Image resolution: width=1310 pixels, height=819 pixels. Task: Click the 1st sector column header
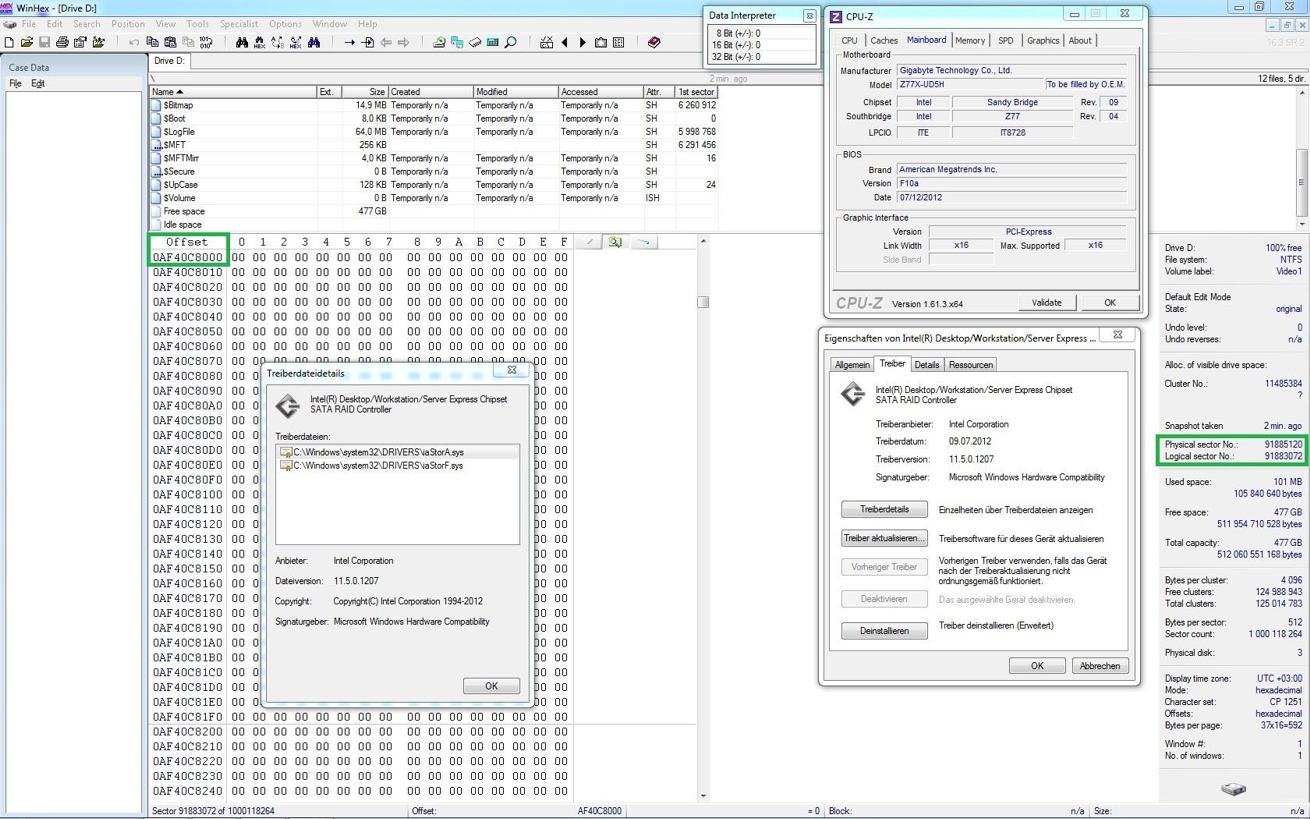tap(697, 91)
